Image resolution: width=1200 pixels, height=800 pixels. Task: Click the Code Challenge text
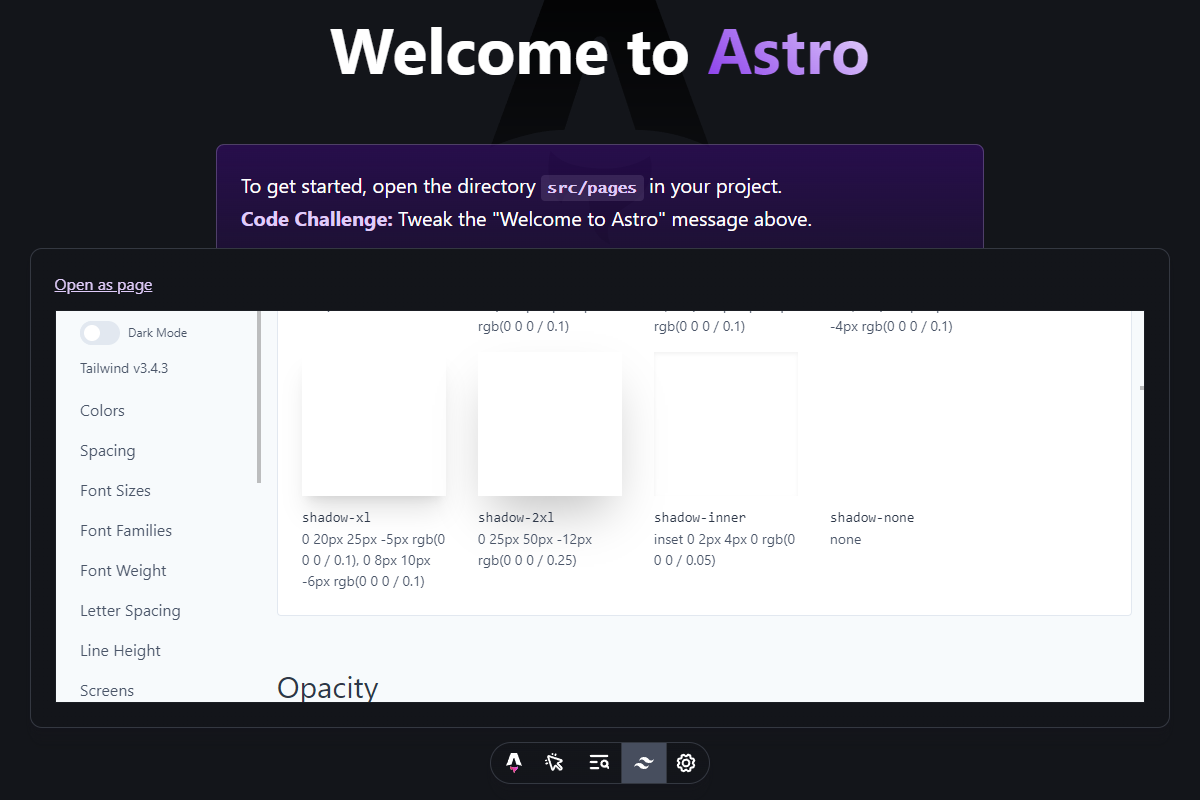(317, 219)
